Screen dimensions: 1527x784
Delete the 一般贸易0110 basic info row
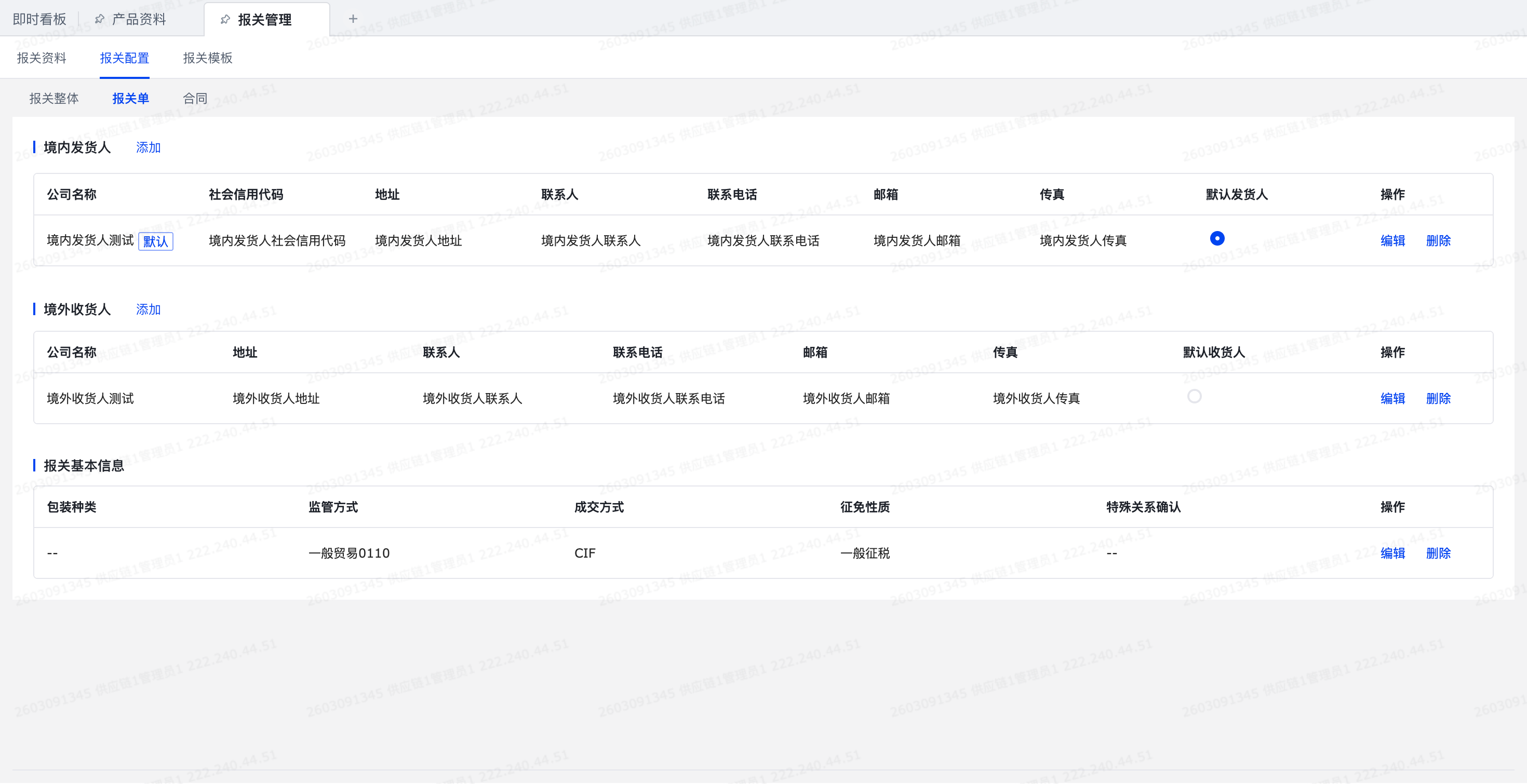(1438, 553)
